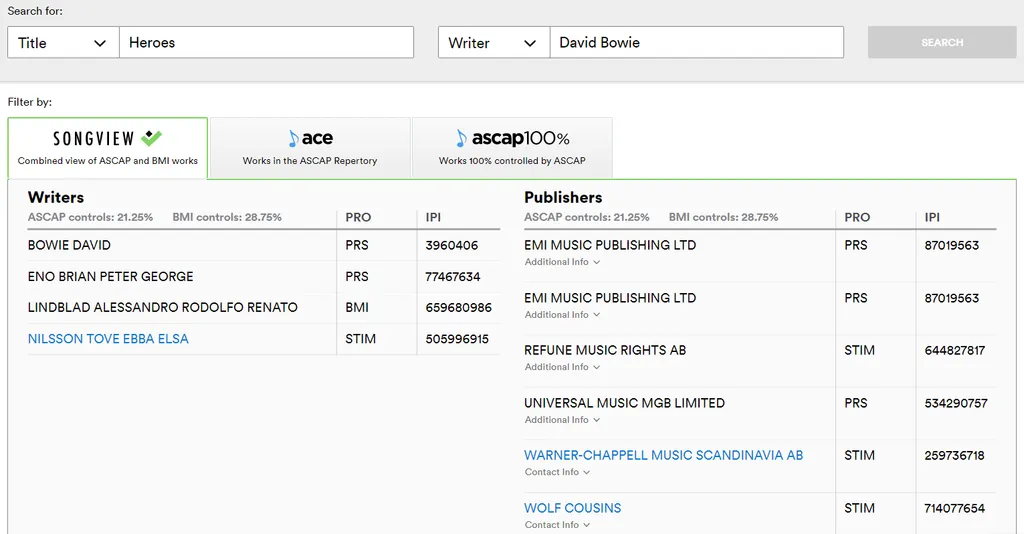Open the Warner-Chappell Music Scandinavia AB link

tap(664, 455)
